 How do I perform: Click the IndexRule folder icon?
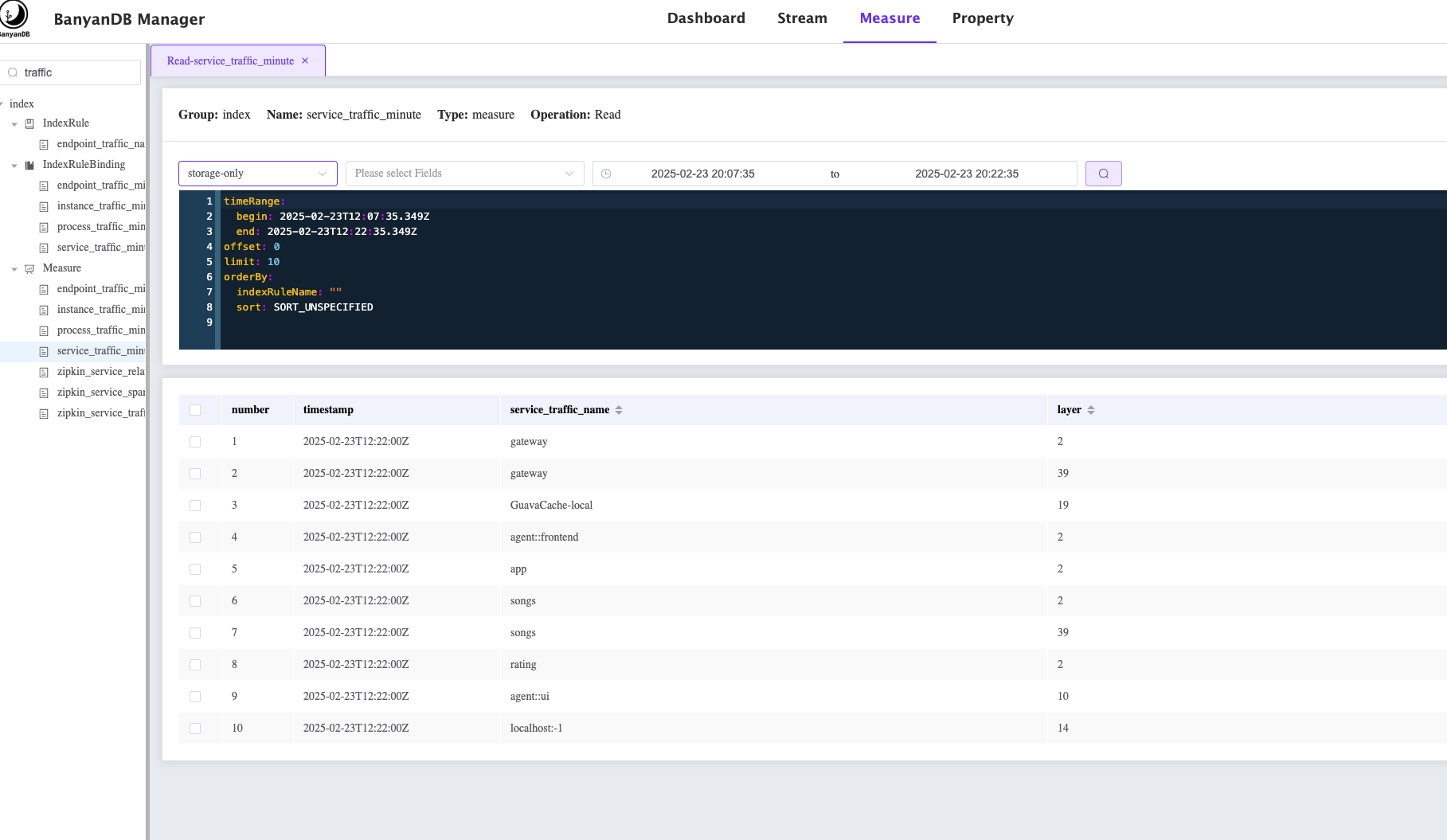tap(29, 123)
